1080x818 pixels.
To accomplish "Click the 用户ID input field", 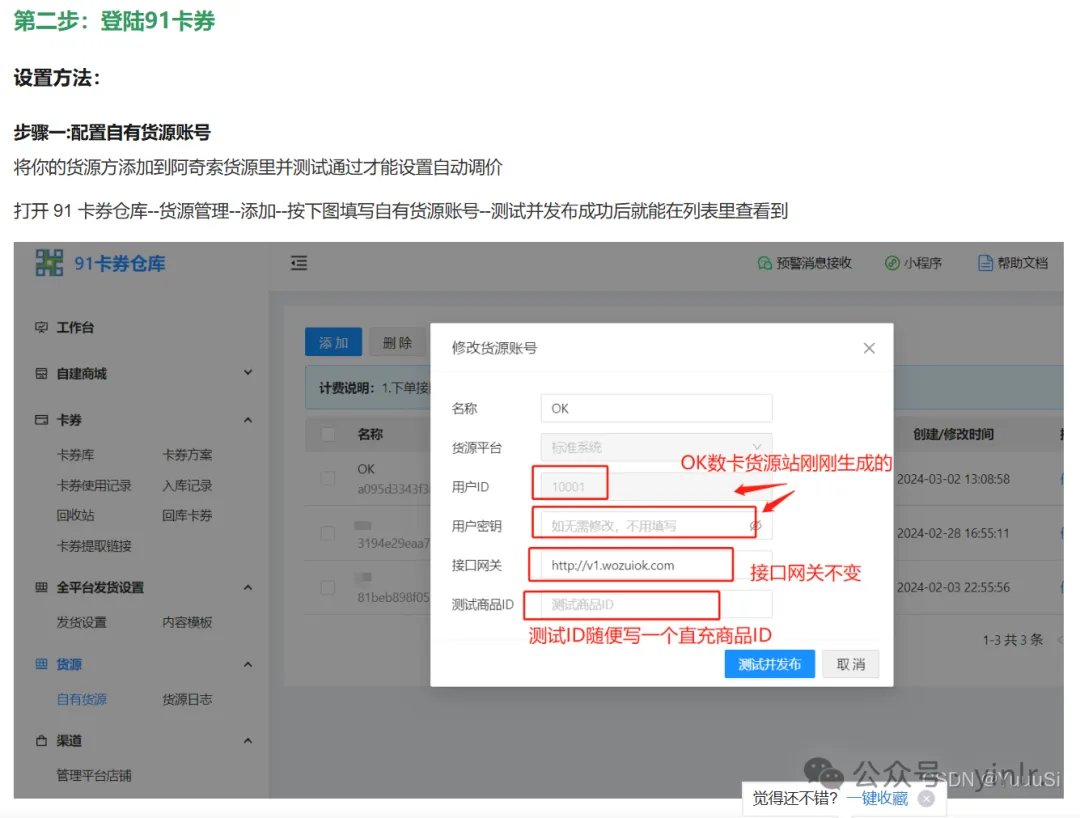I will [x=656, y=487].
